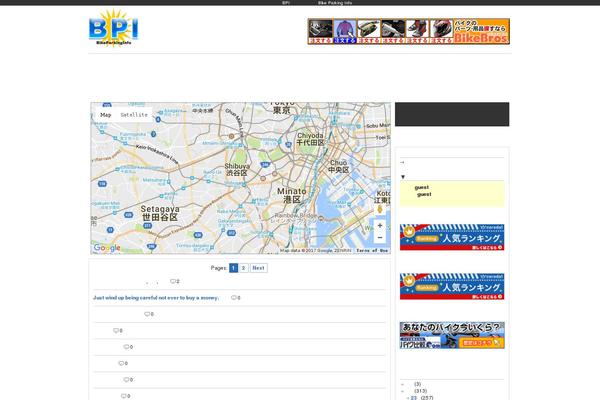The width and height of the screenshot is (600, 400).
Task: Click the Chuo label on the map
Action: pyautogui.click(x=339, y=166)
